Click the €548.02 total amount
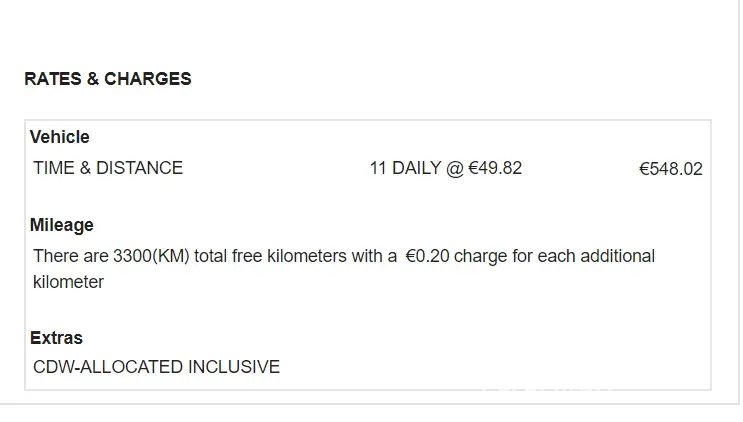This screenshot has height=422, width=743. [x=670, y=169]
